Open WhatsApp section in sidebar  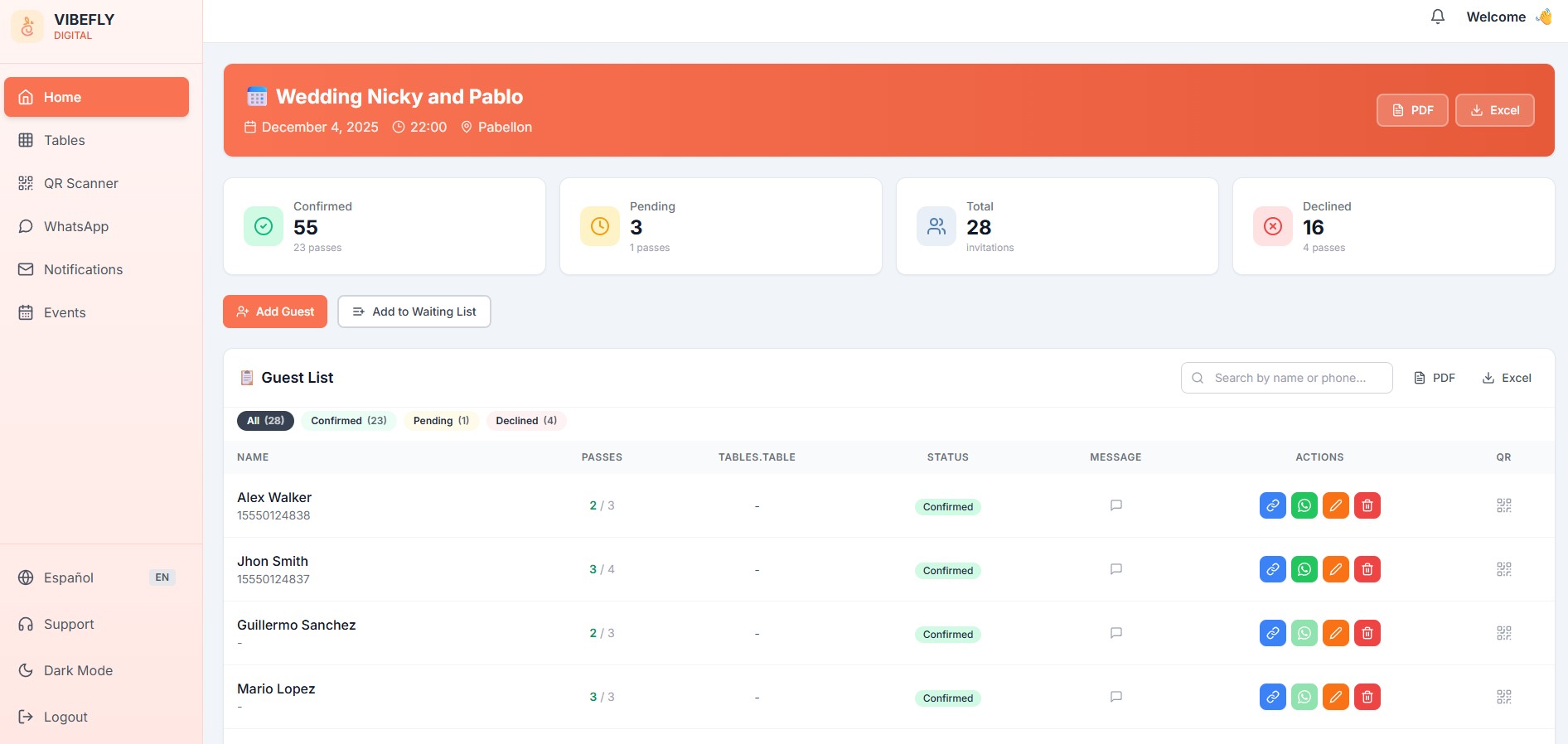96,226
